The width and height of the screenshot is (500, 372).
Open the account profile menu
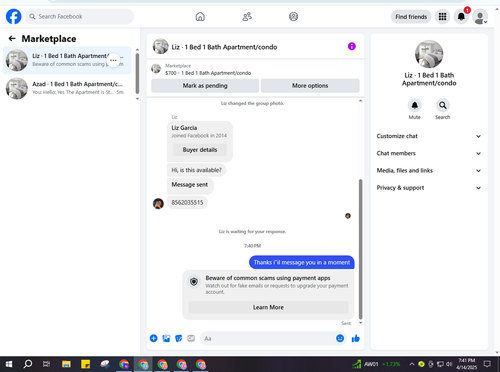click(480, 17)
